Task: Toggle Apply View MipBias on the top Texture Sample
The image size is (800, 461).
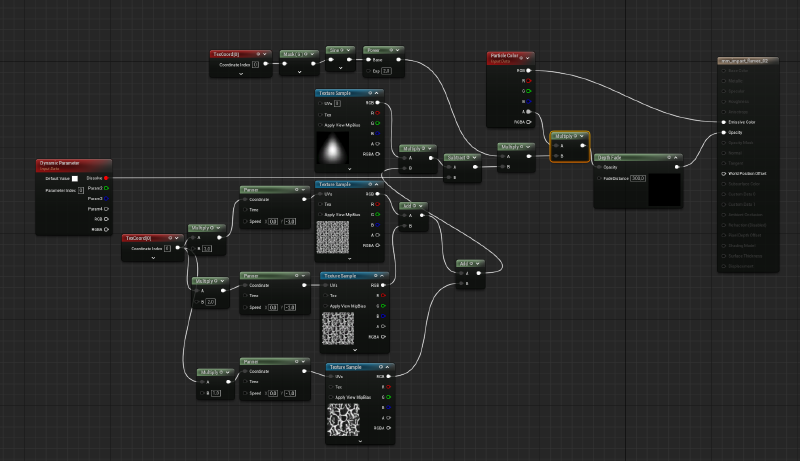Action: [x=321, y=125]
